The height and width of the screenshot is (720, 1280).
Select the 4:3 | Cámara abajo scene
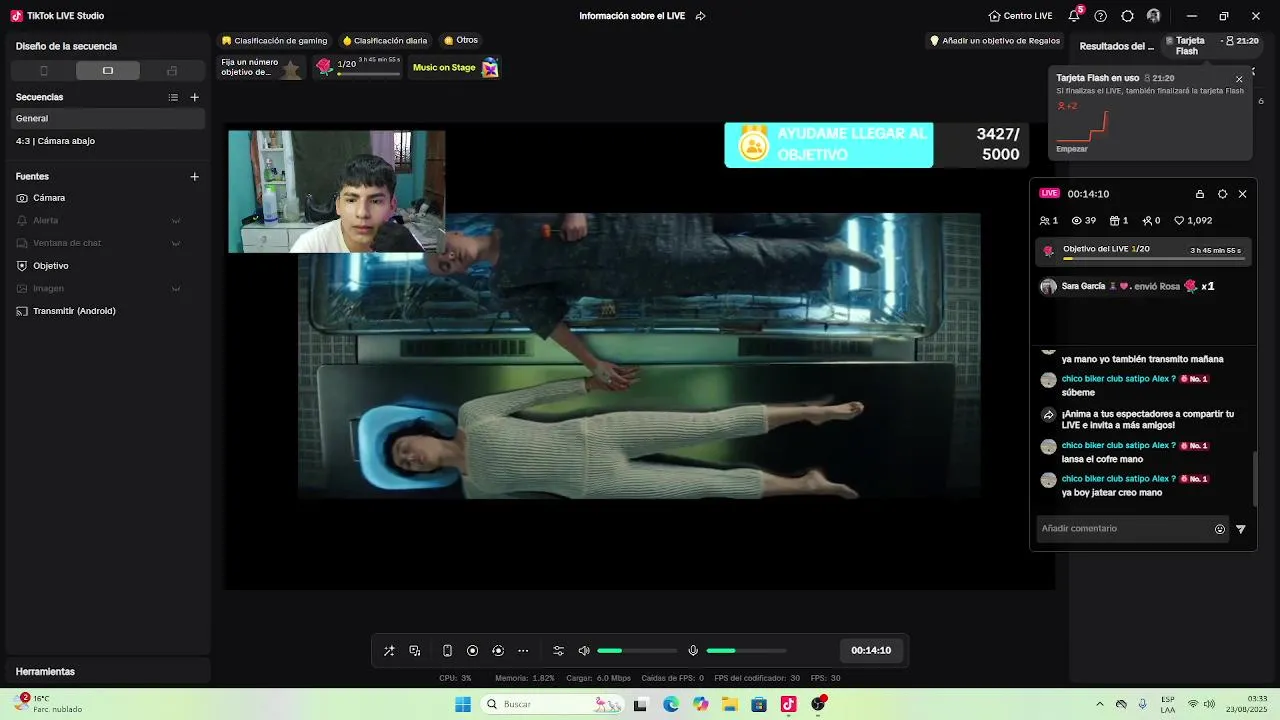[108, 141]
